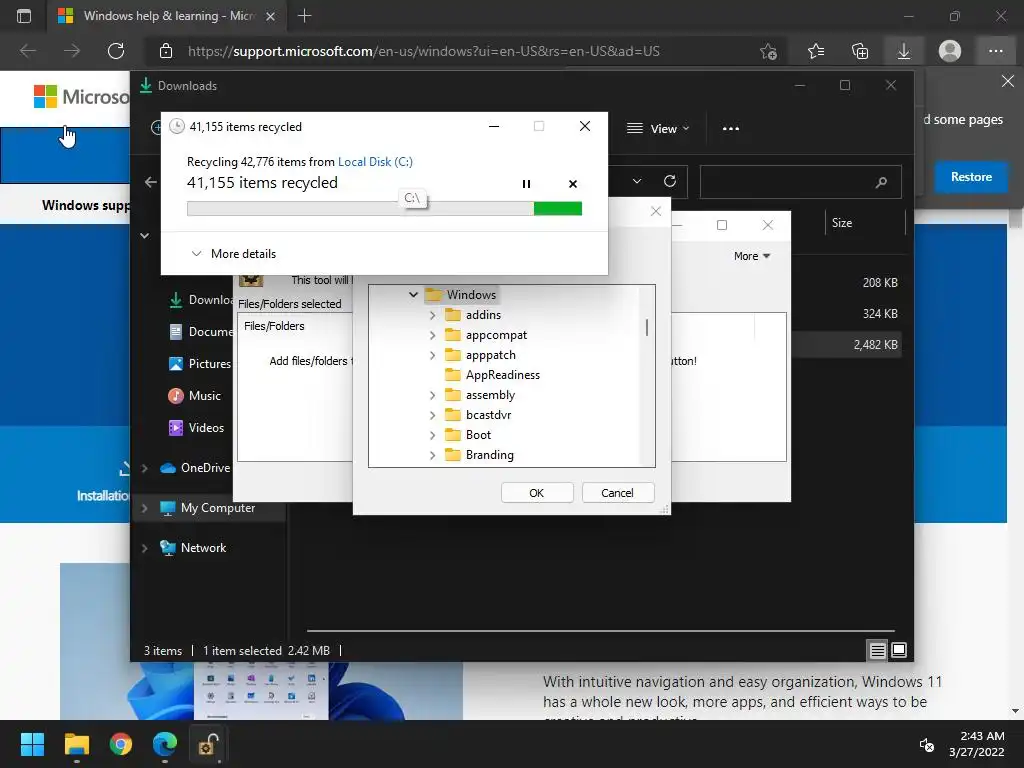Expand the assembly folder
This screenshot has height=768, width=1024.
432,395
